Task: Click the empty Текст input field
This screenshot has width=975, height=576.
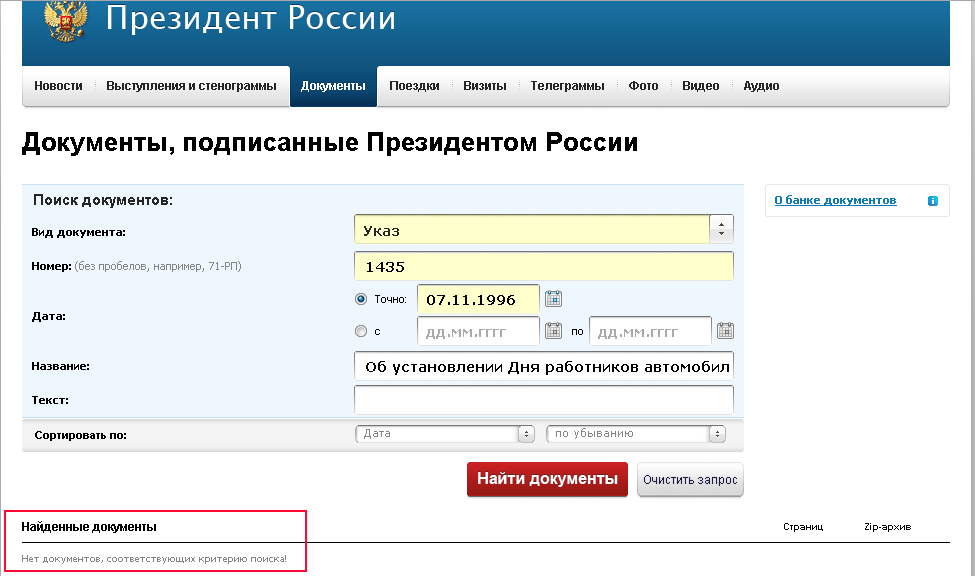Action: [544, 399]
